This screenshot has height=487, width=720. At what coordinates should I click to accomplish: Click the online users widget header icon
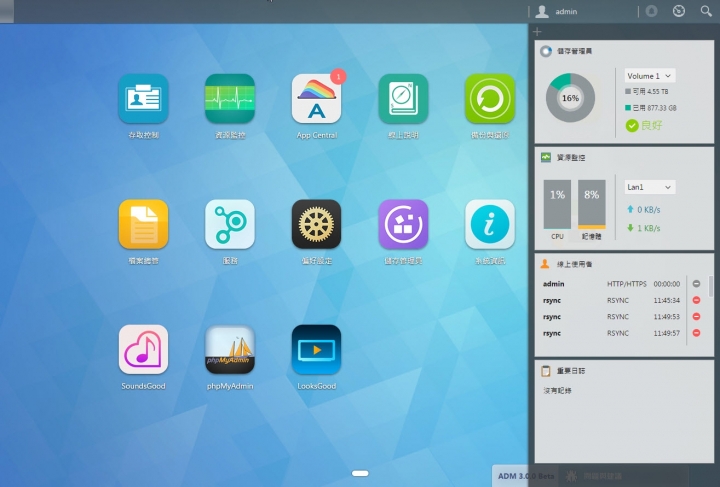click(545, 264)
